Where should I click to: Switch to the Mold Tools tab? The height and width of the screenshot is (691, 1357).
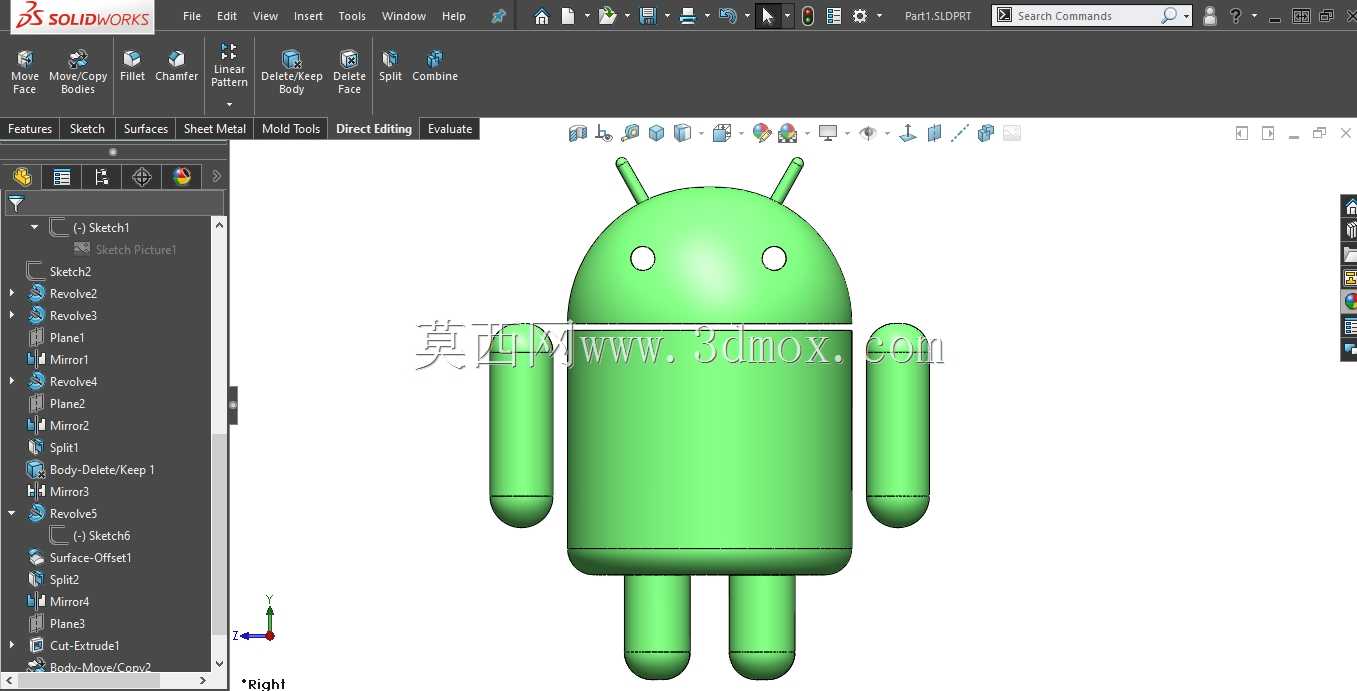tap(291, 129)
